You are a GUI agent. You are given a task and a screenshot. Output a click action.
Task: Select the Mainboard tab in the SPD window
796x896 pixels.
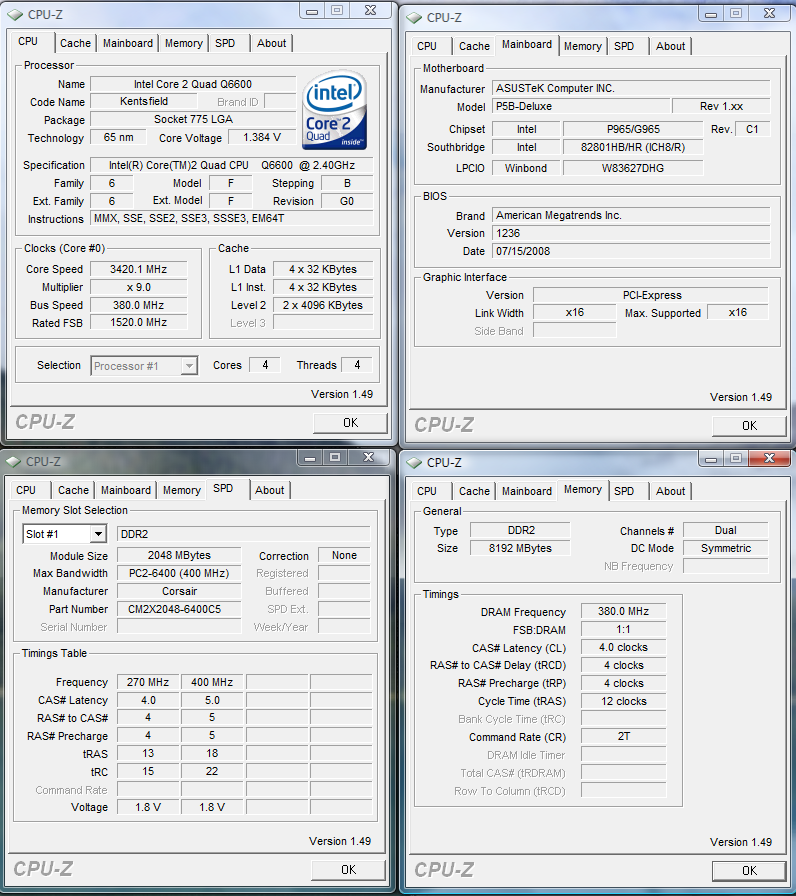(x=126, y=490)
